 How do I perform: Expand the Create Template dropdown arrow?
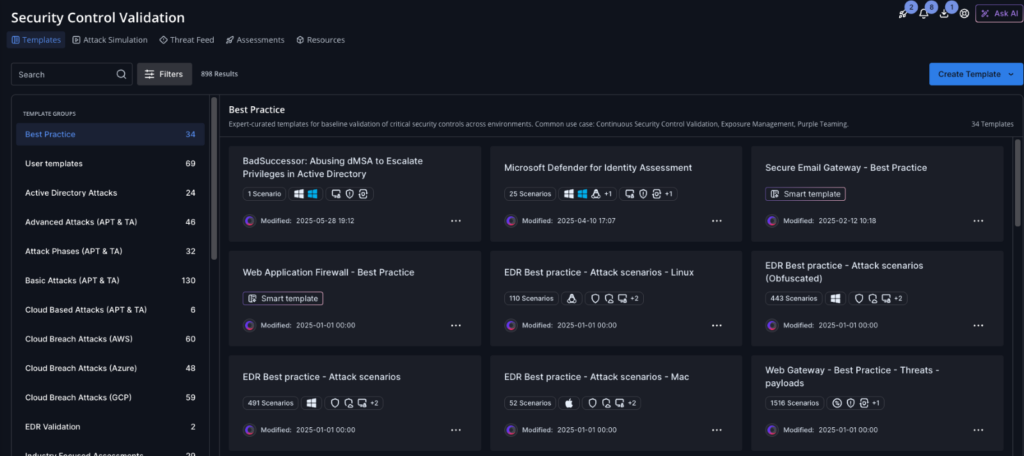coord(1012,74)
